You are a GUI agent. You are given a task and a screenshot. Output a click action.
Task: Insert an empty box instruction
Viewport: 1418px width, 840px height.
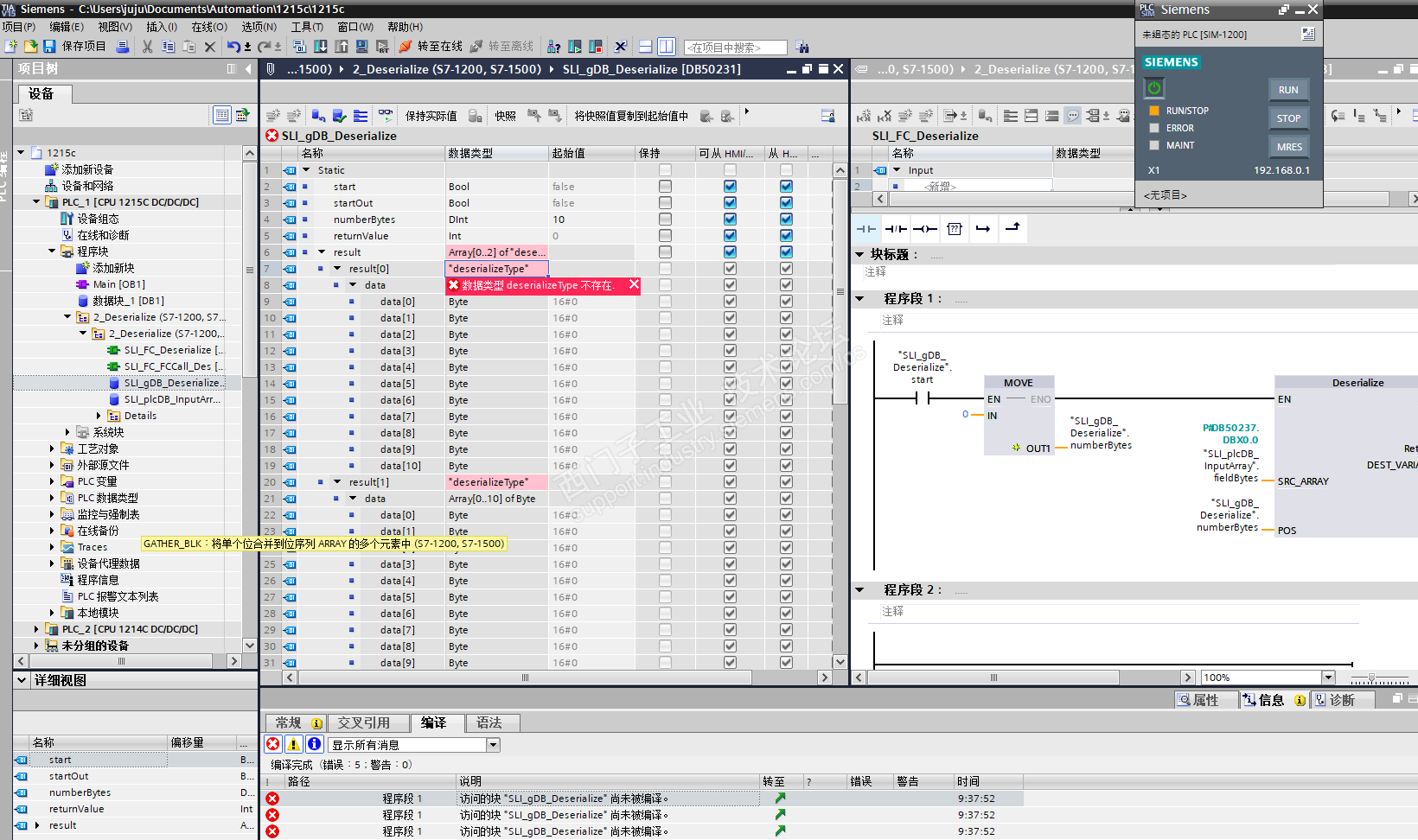coord(955,228)
